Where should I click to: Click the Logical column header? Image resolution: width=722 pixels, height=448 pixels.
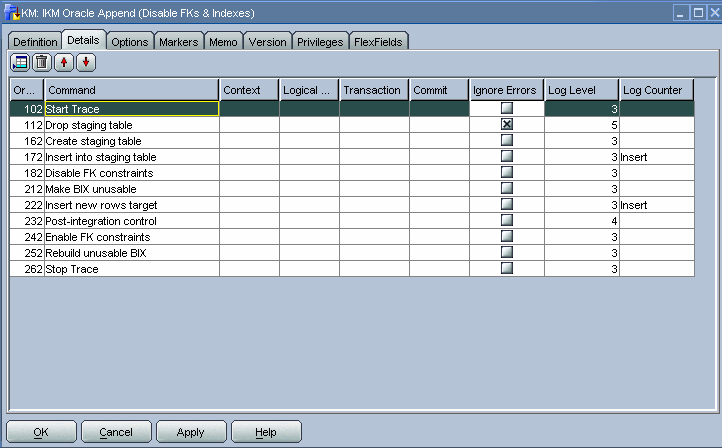click(309, 90)
